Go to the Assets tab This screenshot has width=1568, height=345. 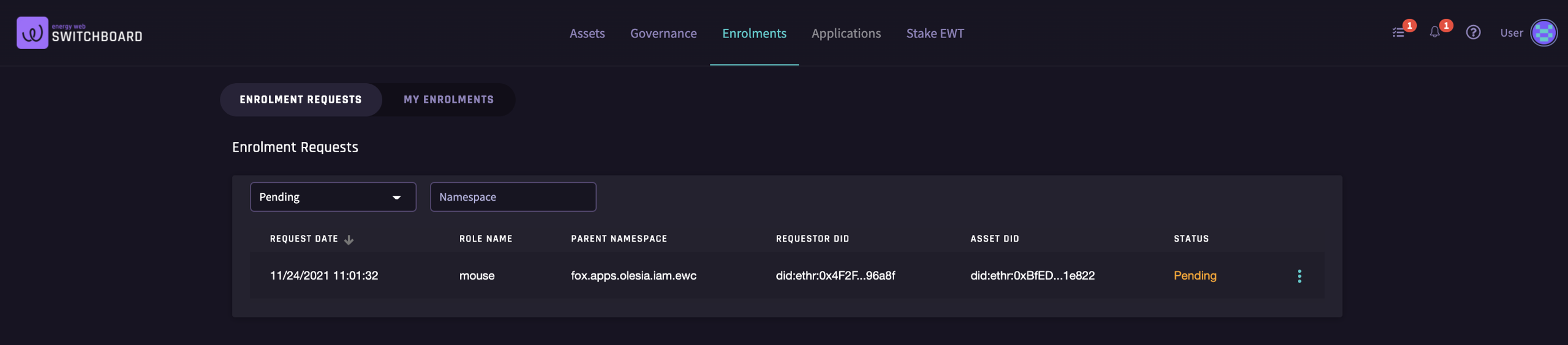point(587,34)
